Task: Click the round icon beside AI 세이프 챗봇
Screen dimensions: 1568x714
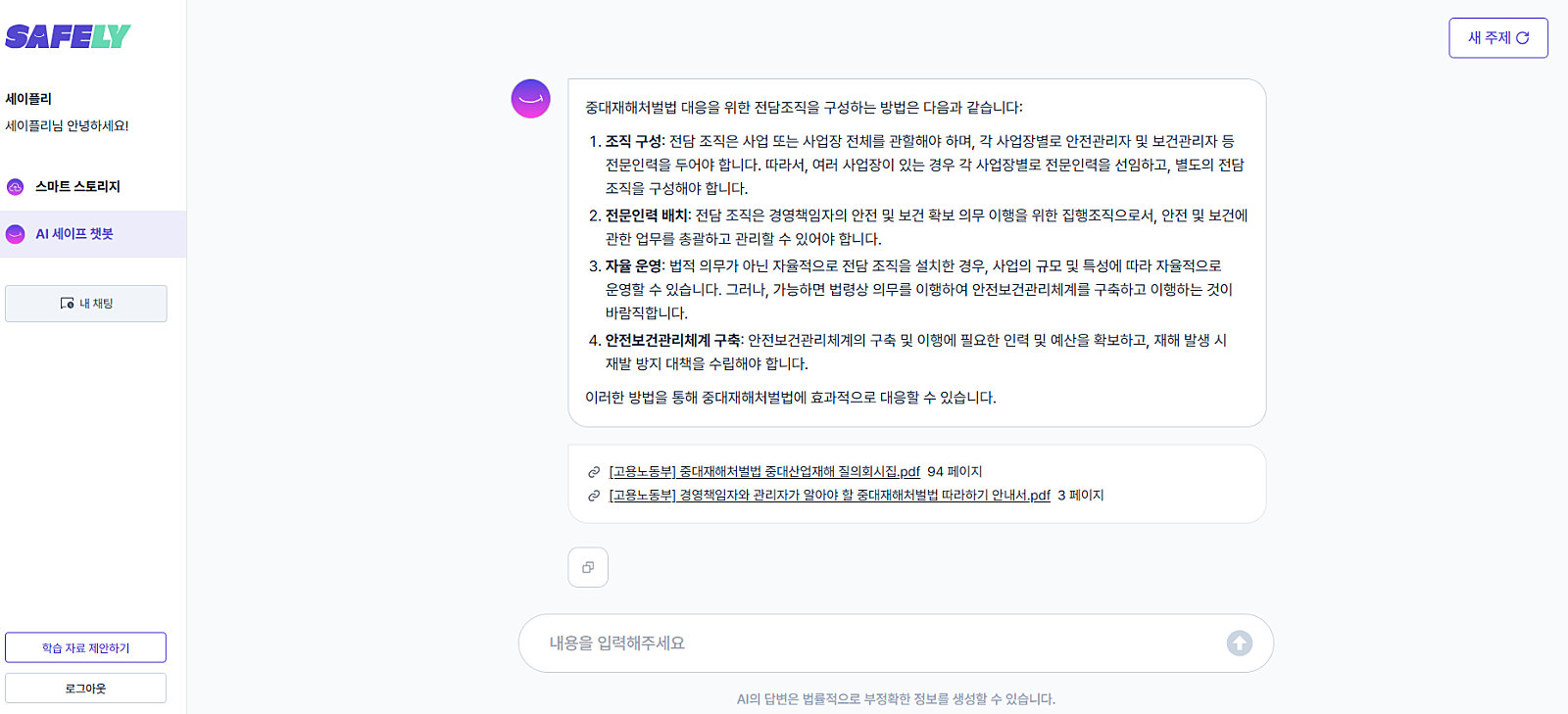Action: pos(16,234)
